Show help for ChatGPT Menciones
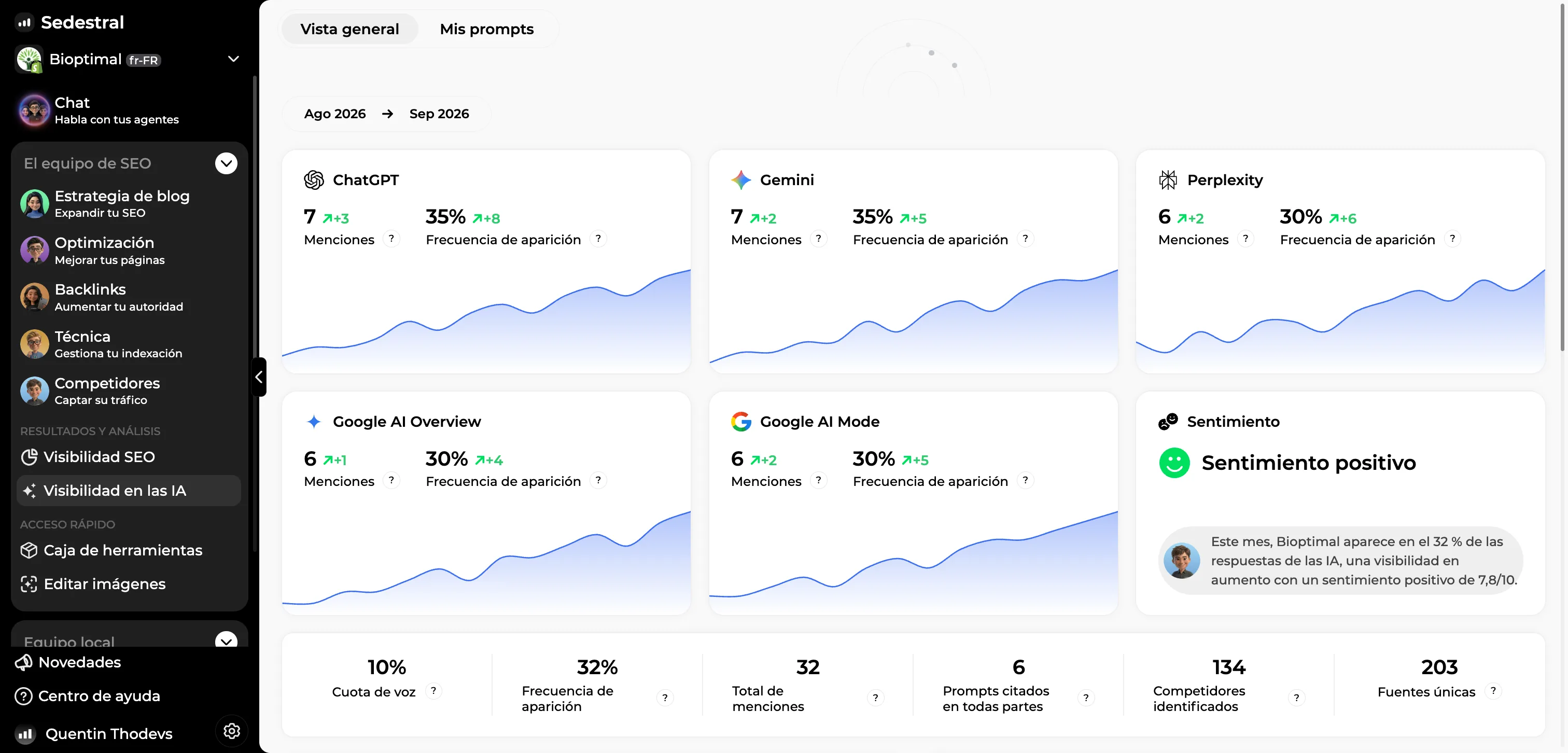This screenshot has height=753, width=1568. coord(391,239)
